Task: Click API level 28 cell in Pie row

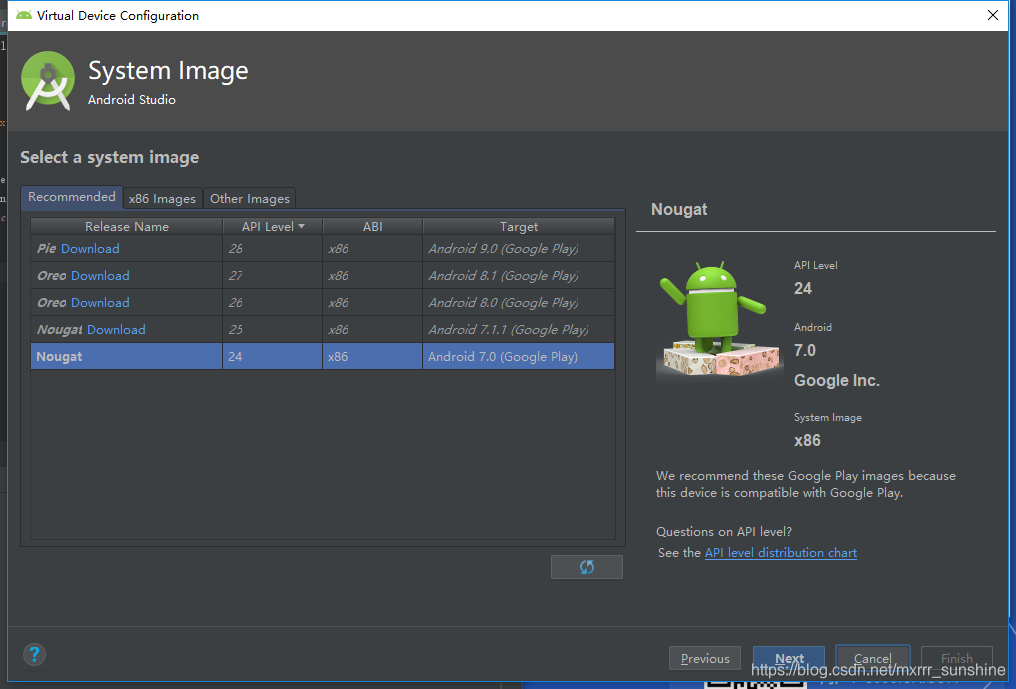Action: (273, 248)
